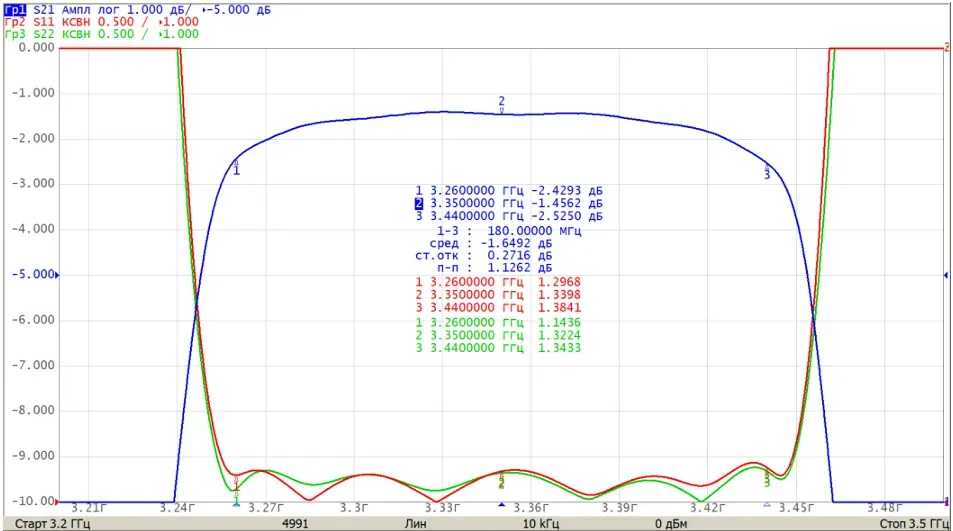Select the active Гр1 trace label
953x531 pixels.
pyautogui.click(x=15, y=10)
